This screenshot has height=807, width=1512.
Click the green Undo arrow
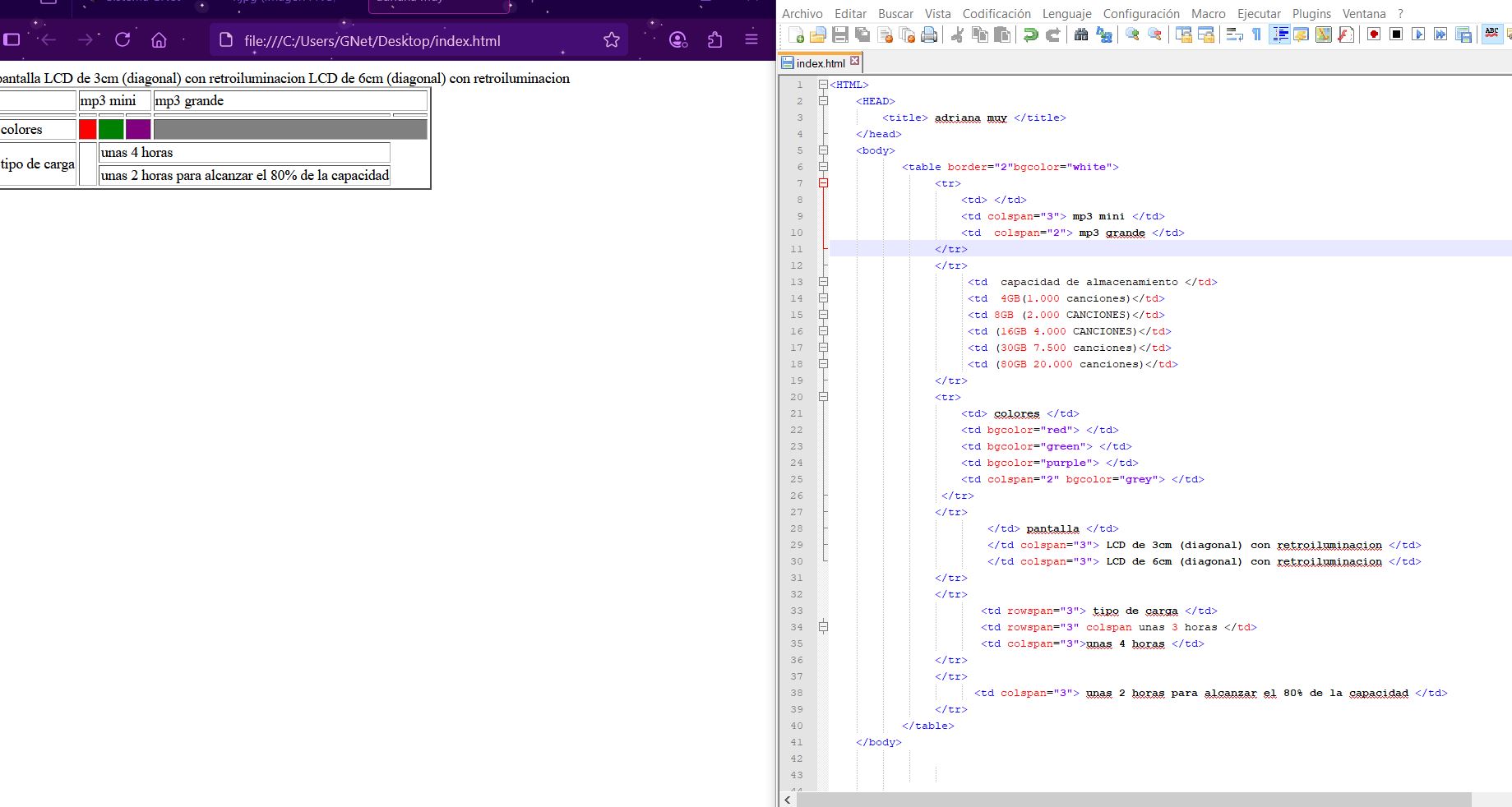click(x=1030, y=35)
